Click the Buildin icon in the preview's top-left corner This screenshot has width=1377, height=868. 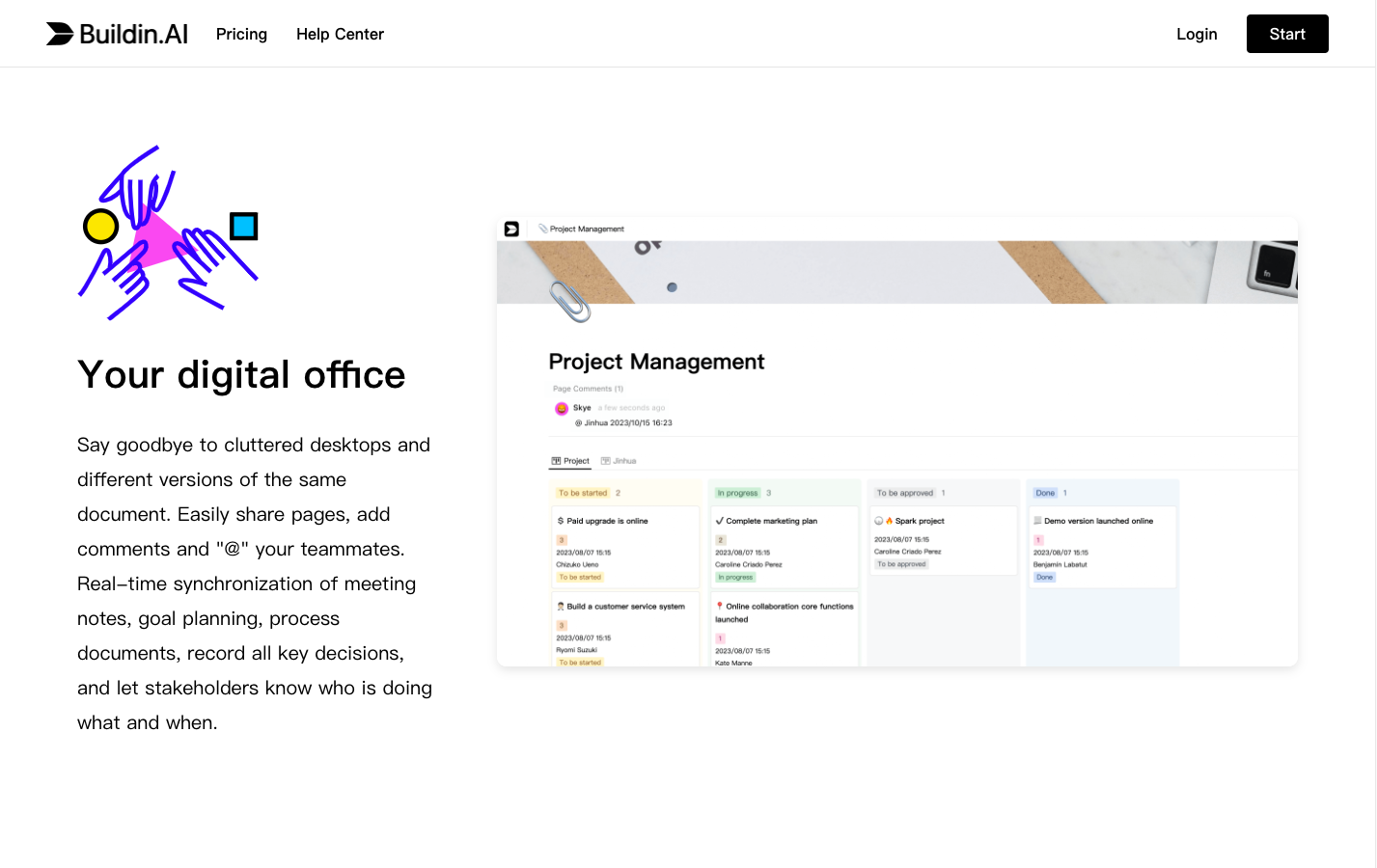511,229
